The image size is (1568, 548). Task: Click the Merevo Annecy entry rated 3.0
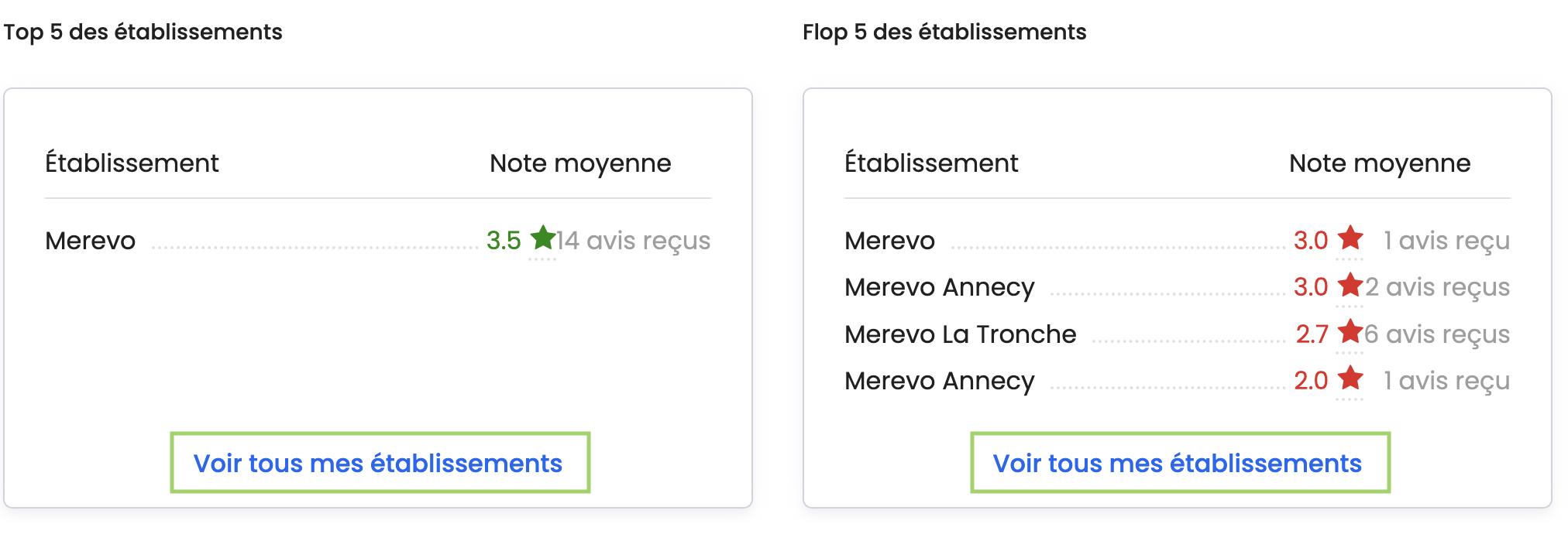(x=939, y=287)
